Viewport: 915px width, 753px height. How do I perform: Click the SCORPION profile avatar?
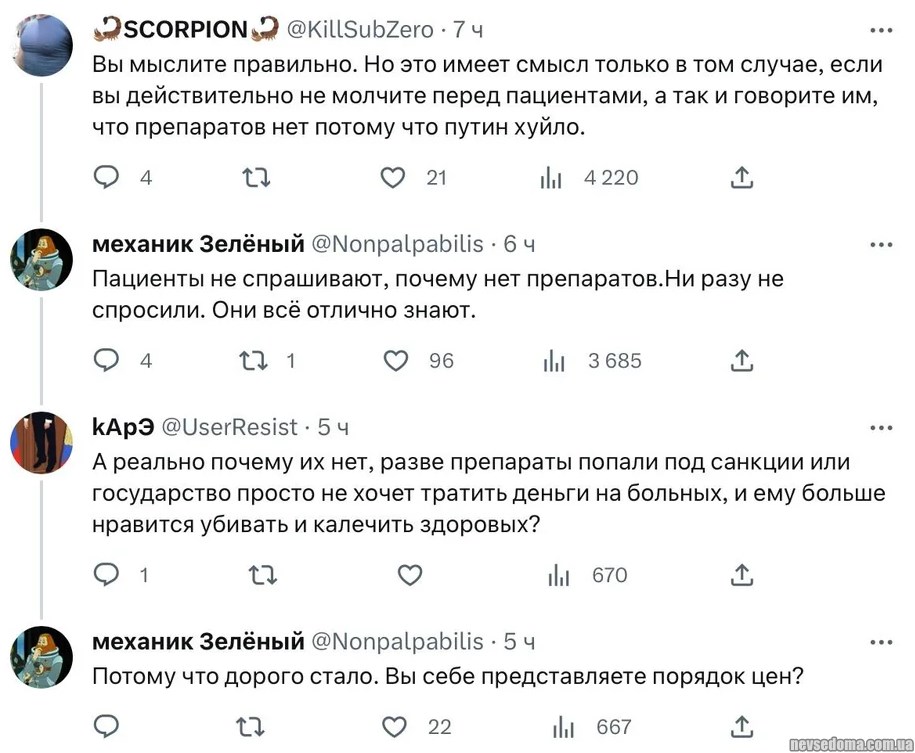pyautogui.click(x=41, y=45)
